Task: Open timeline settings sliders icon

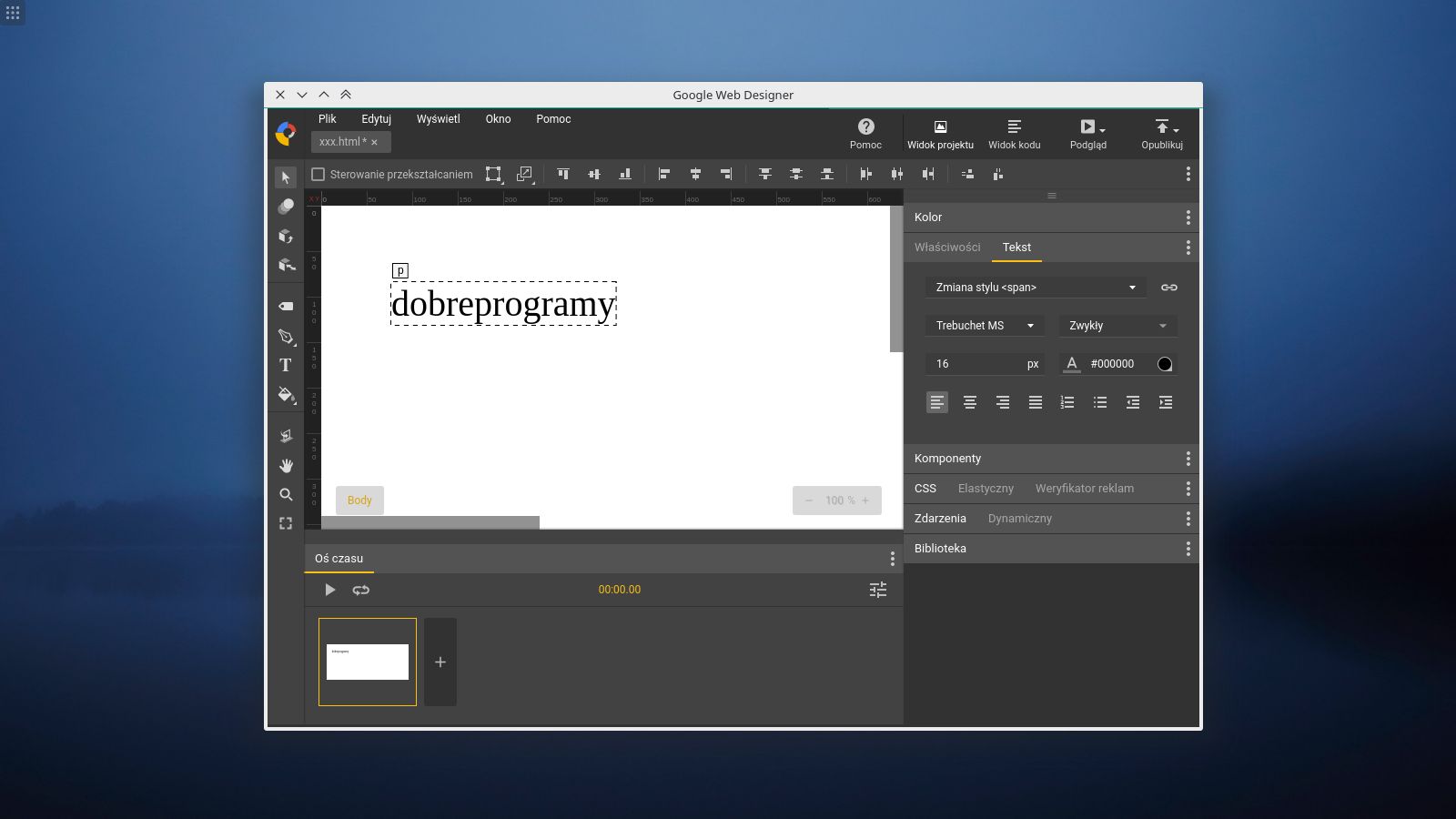Action: [877, 590]
